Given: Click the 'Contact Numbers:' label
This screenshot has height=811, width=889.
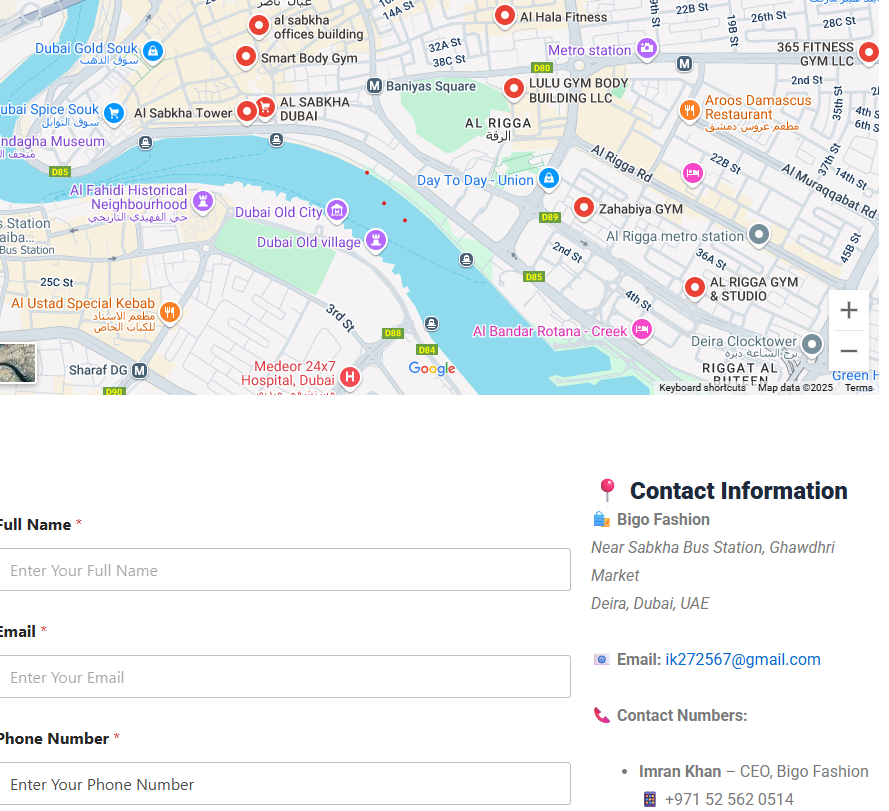Looking at the screenshot, I should [x=682, y=716].
